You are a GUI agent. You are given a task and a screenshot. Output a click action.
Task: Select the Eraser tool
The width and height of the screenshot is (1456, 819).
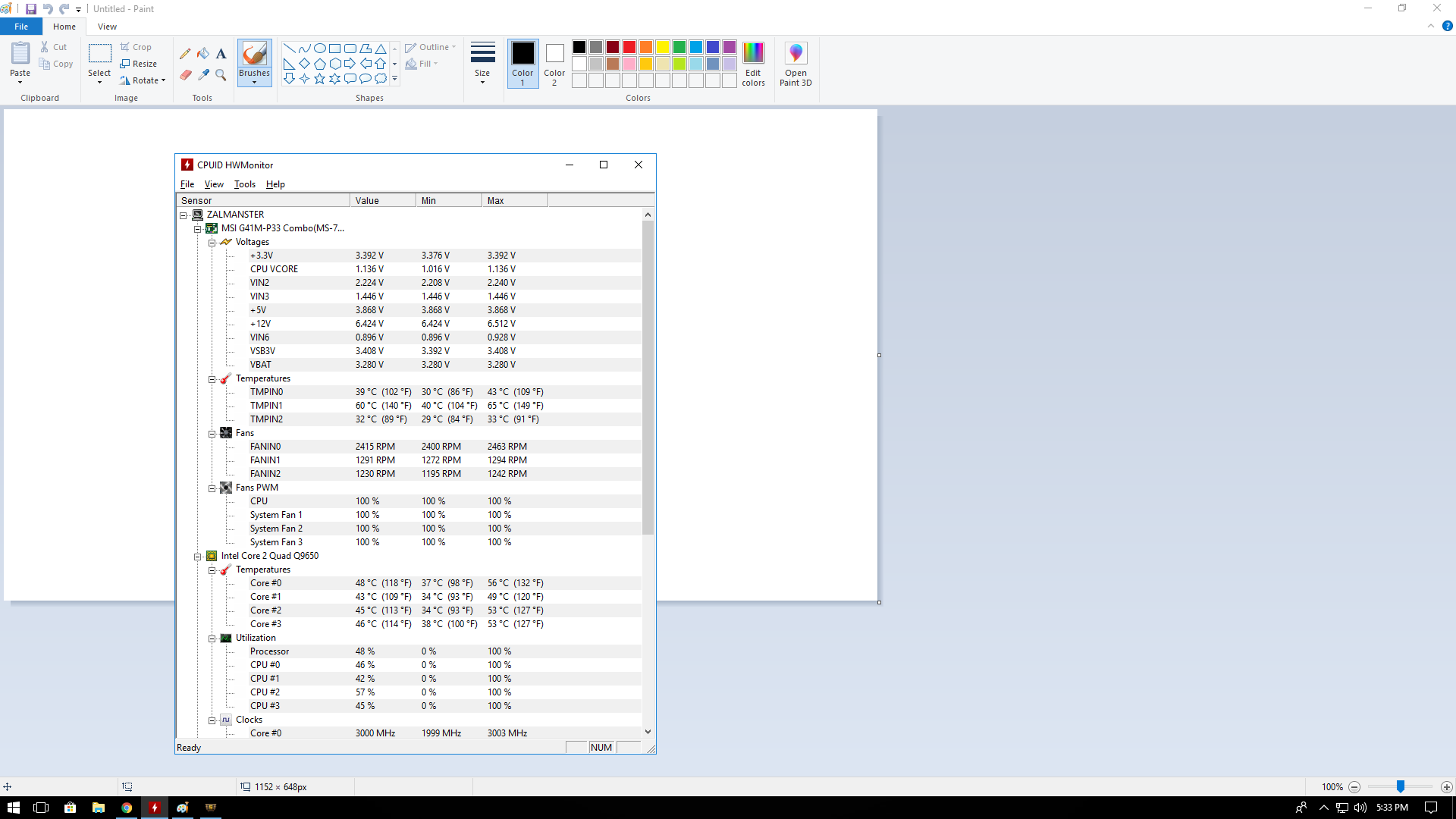tap(185, 74)
